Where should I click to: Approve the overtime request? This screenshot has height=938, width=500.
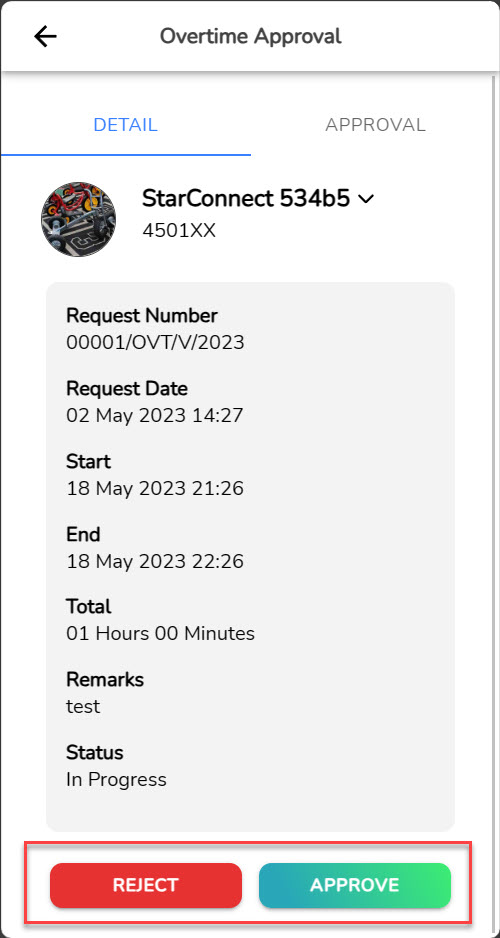[355, 885]
